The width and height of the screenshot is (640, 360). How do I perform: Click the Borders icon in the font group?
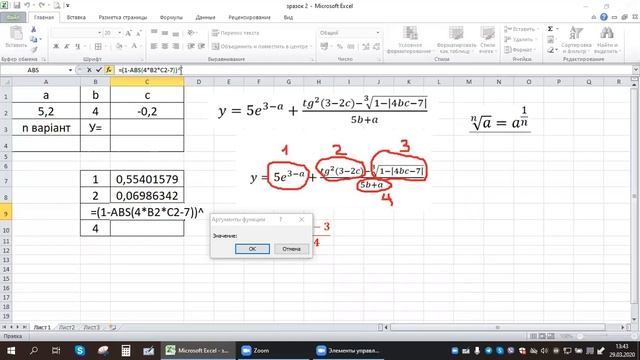point(98,46)
